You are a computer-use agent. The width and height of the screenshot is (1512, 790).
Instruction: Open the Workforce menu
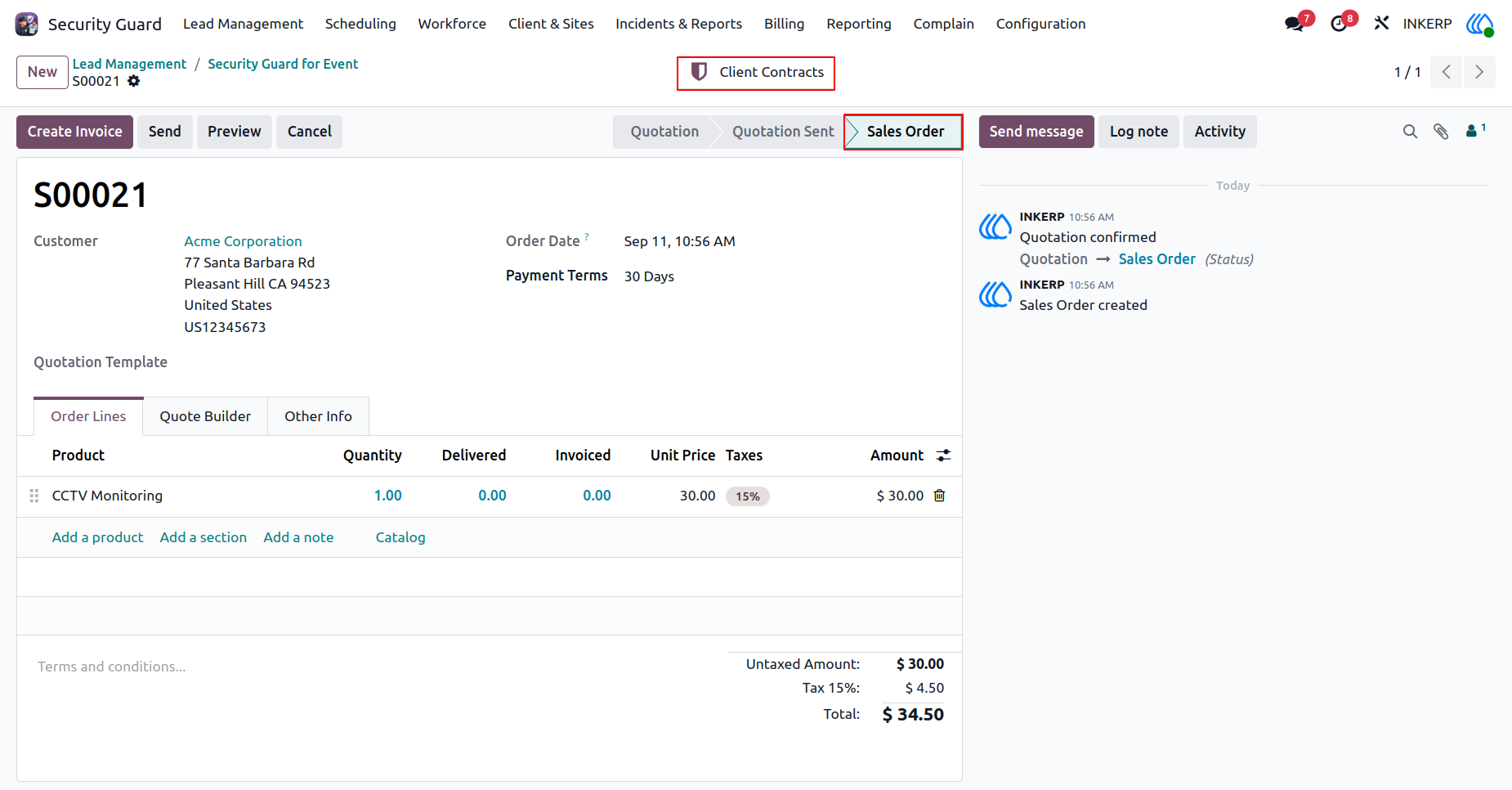[x=452, y=24]
